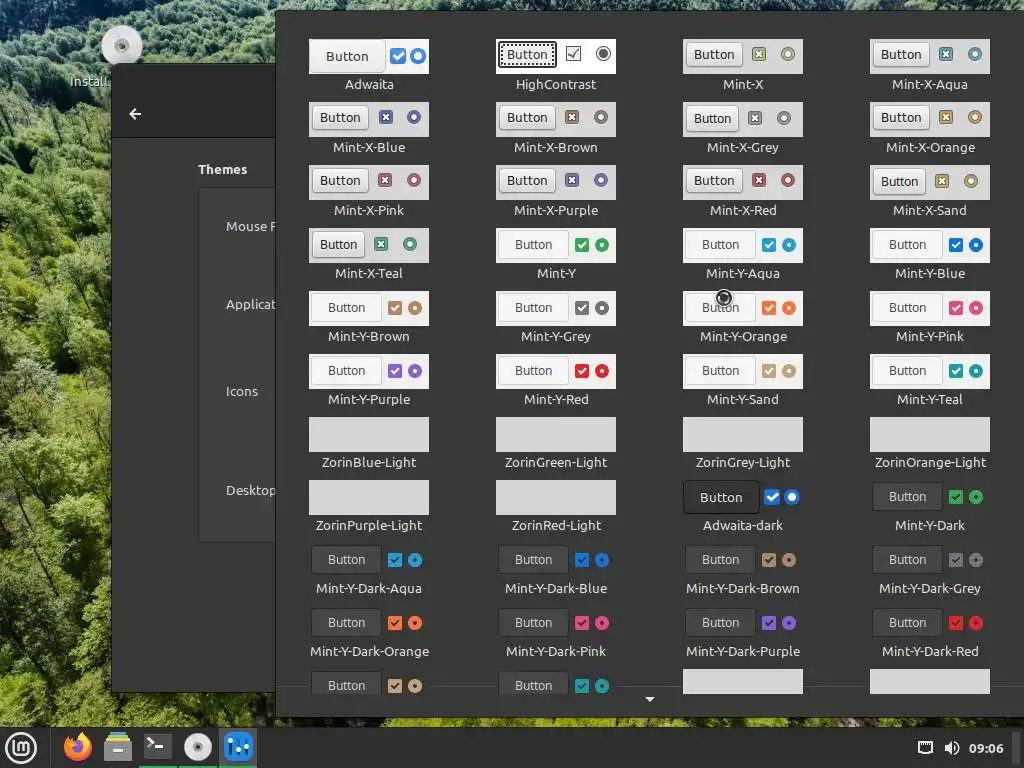The width and height of the screenshot is (1024, 768).
Task: Apply the Mint-Y-Grey theme
Action: click(x=556, y=317)
